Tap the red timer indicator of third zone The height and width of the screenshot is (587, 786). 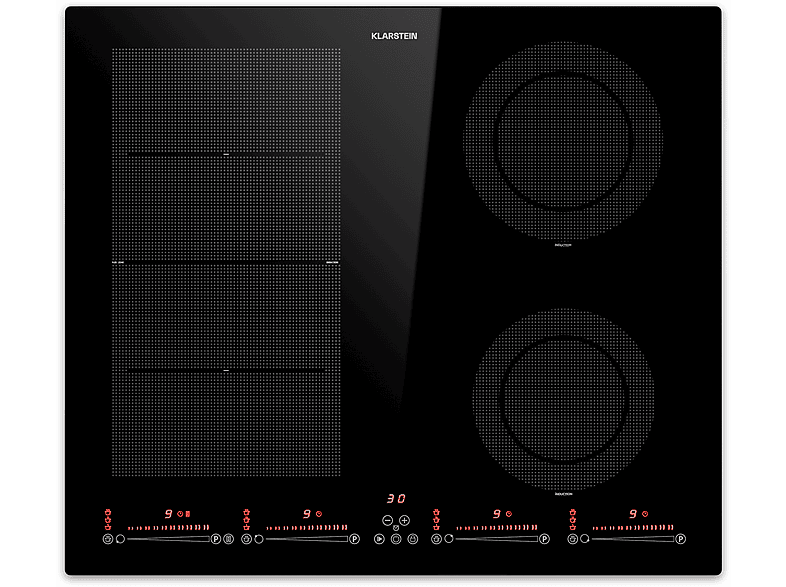click(509, 514)
